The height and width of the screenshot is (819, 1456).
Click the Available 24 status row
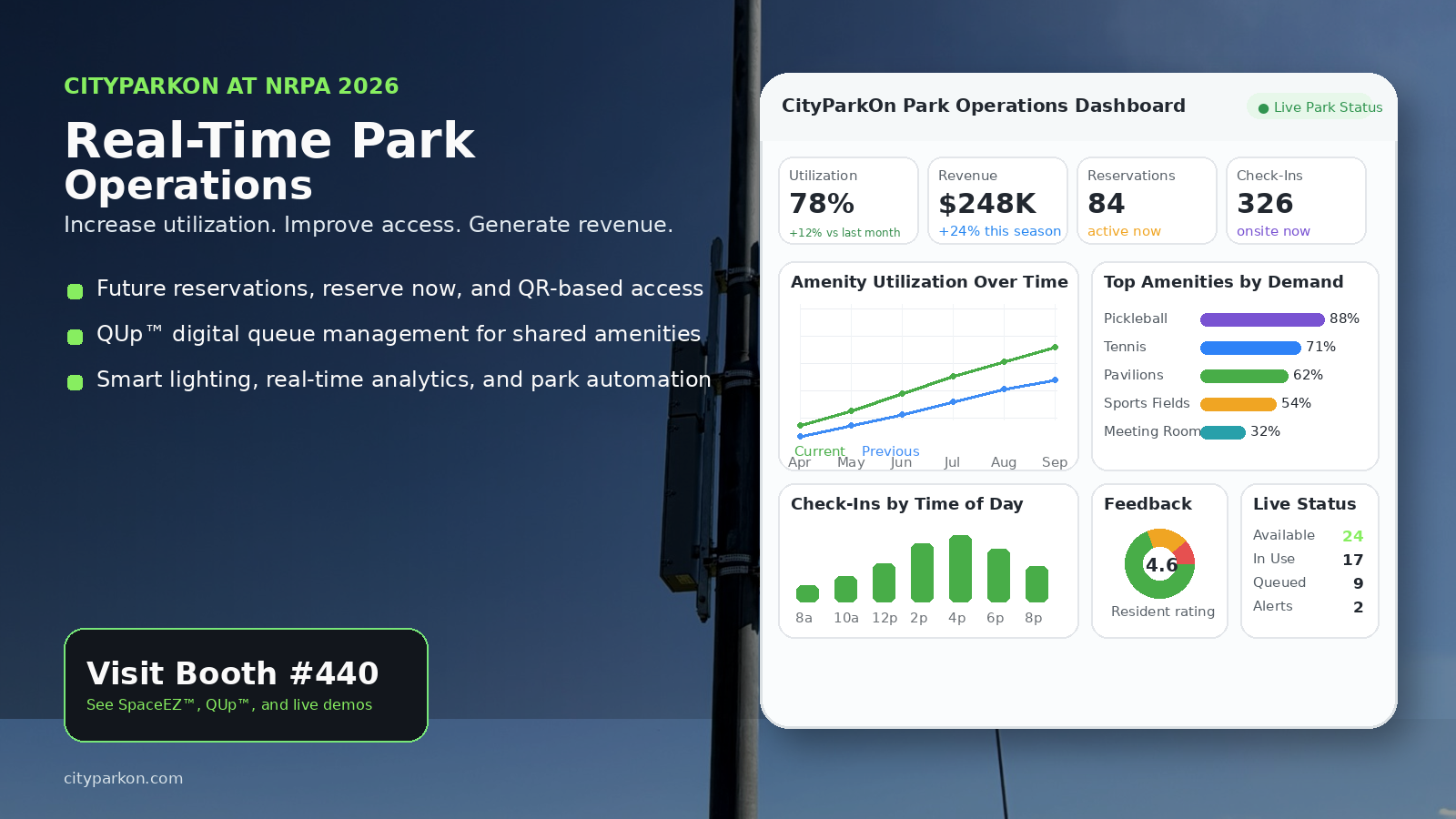coord(1308,536)
